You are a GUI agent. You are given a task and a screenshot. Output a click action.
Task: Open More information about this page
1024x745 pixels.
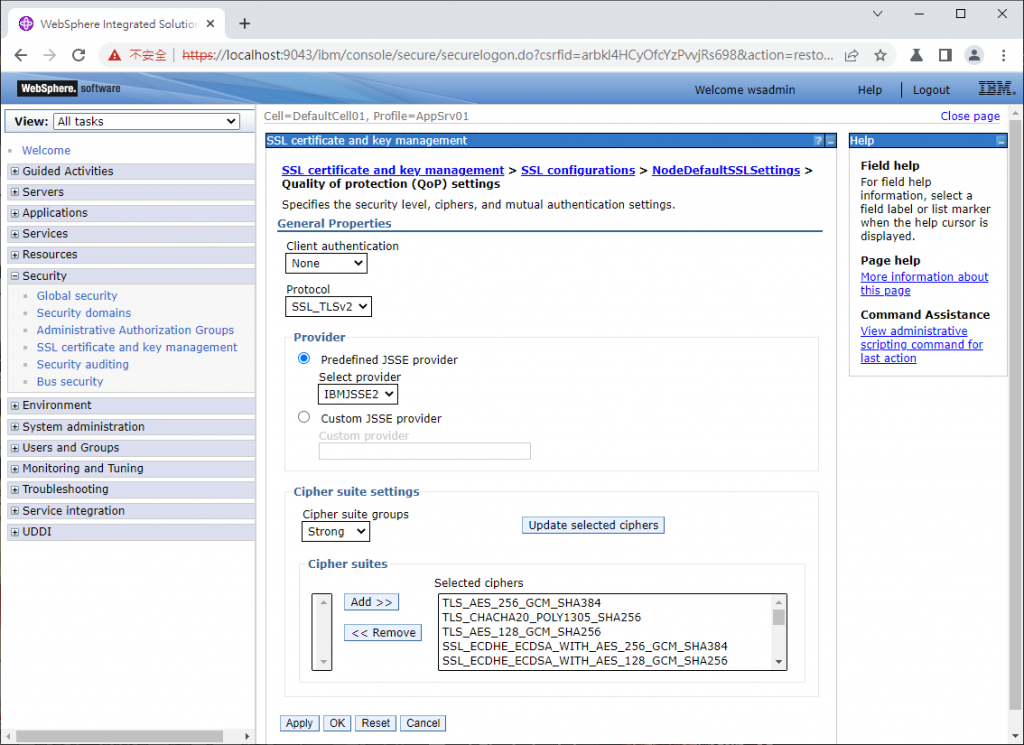tap(924, 283)
